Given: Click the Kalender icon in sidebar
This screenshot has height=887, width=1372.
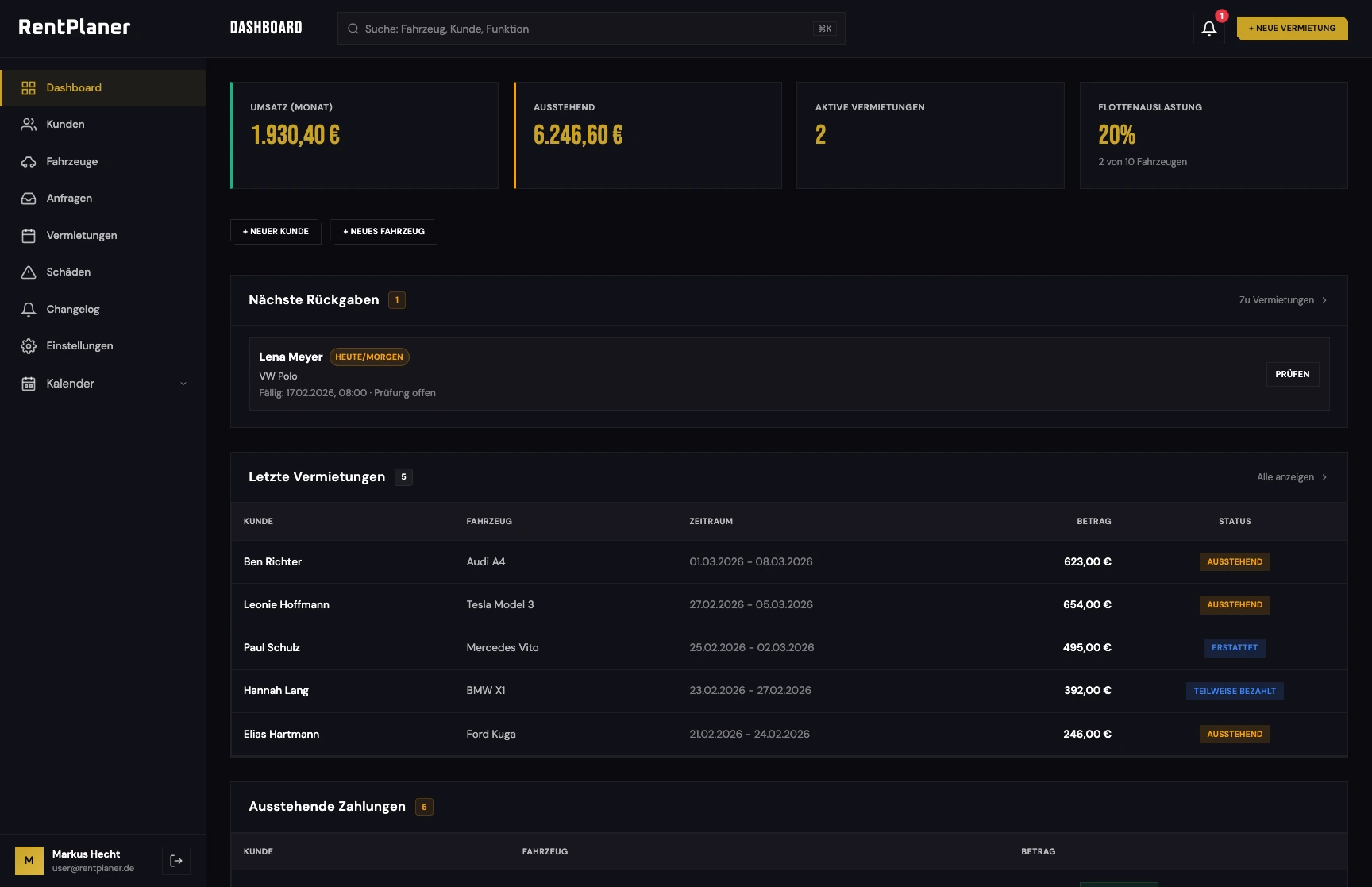Looking at the screenshot, I should point(29,383).
